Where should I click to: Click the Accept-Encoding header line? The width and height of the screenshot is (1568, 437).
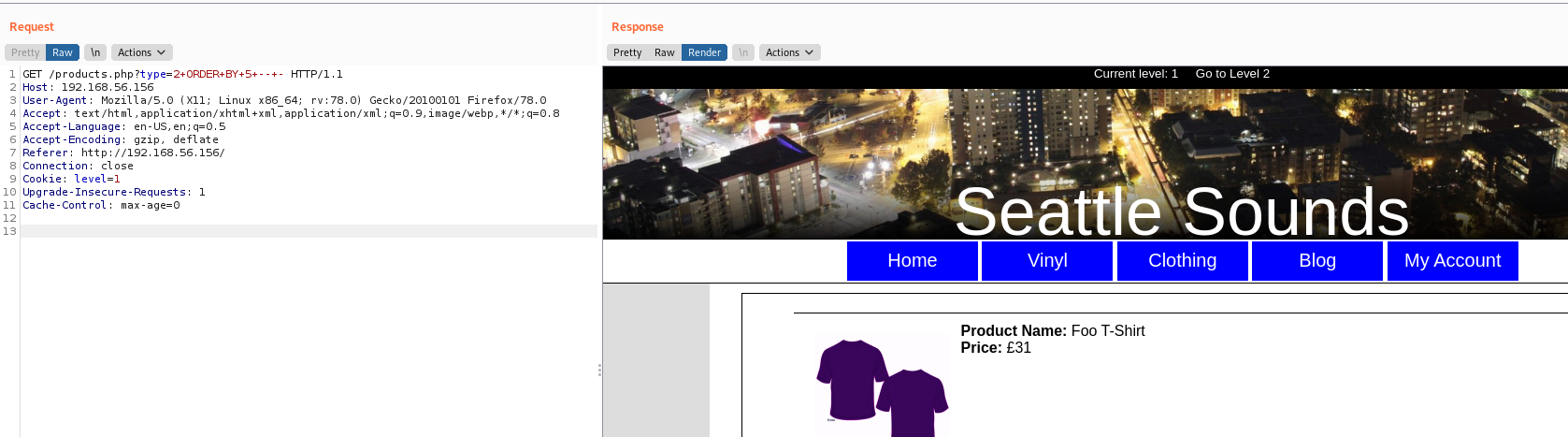121,139
